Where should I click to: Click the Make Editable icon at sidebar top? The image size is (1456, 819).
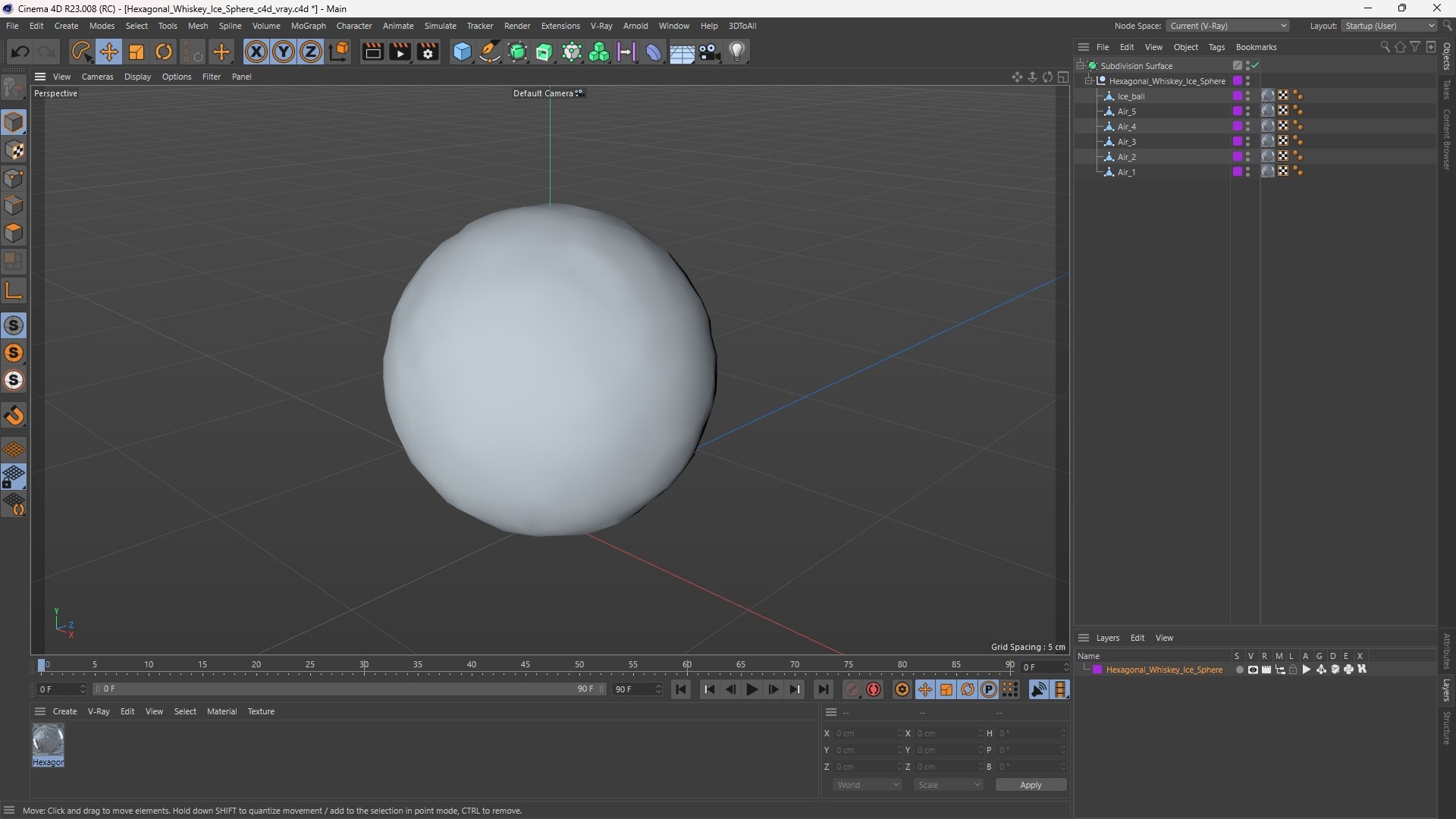pyautogui.click(x=14, y=88)
